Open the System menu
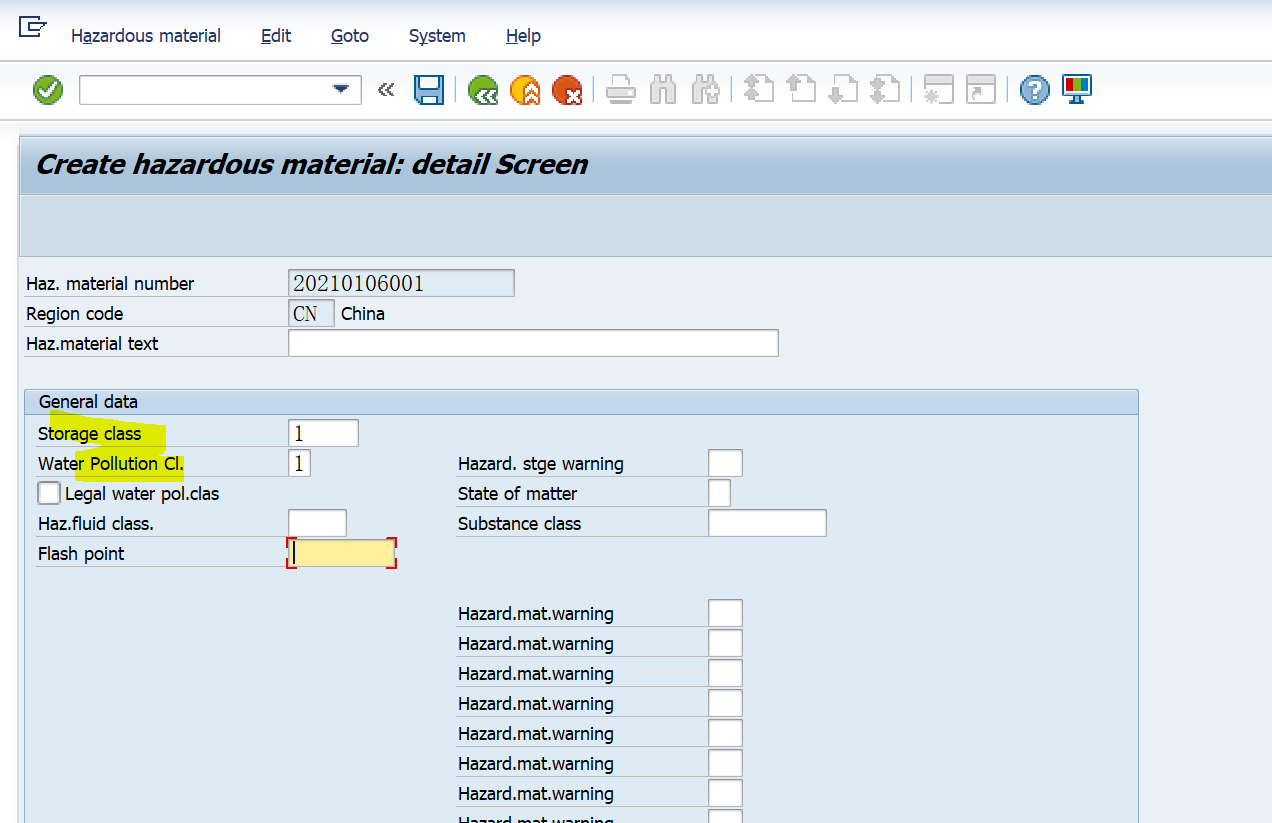1272x823 pixels. click(437, 35)
